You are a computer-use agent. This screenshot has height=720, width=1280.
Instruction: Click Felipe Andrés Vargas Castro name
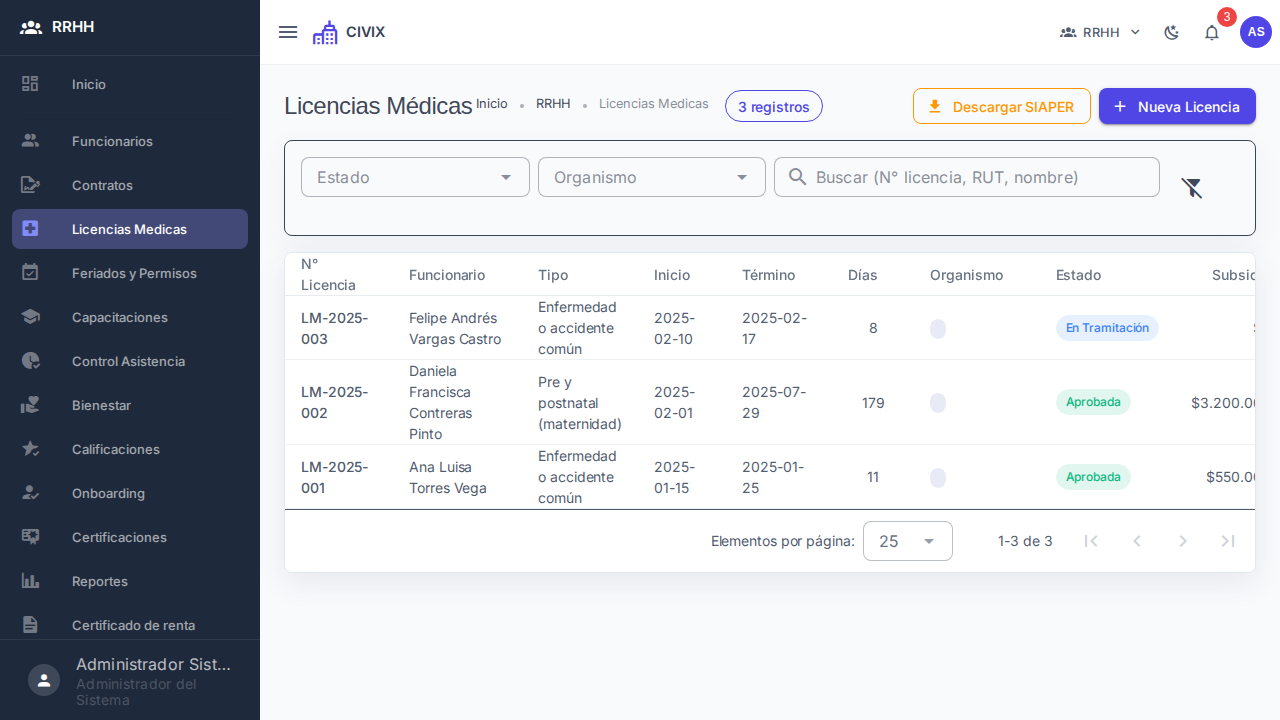pyautogui.click(x=455, y=328)
